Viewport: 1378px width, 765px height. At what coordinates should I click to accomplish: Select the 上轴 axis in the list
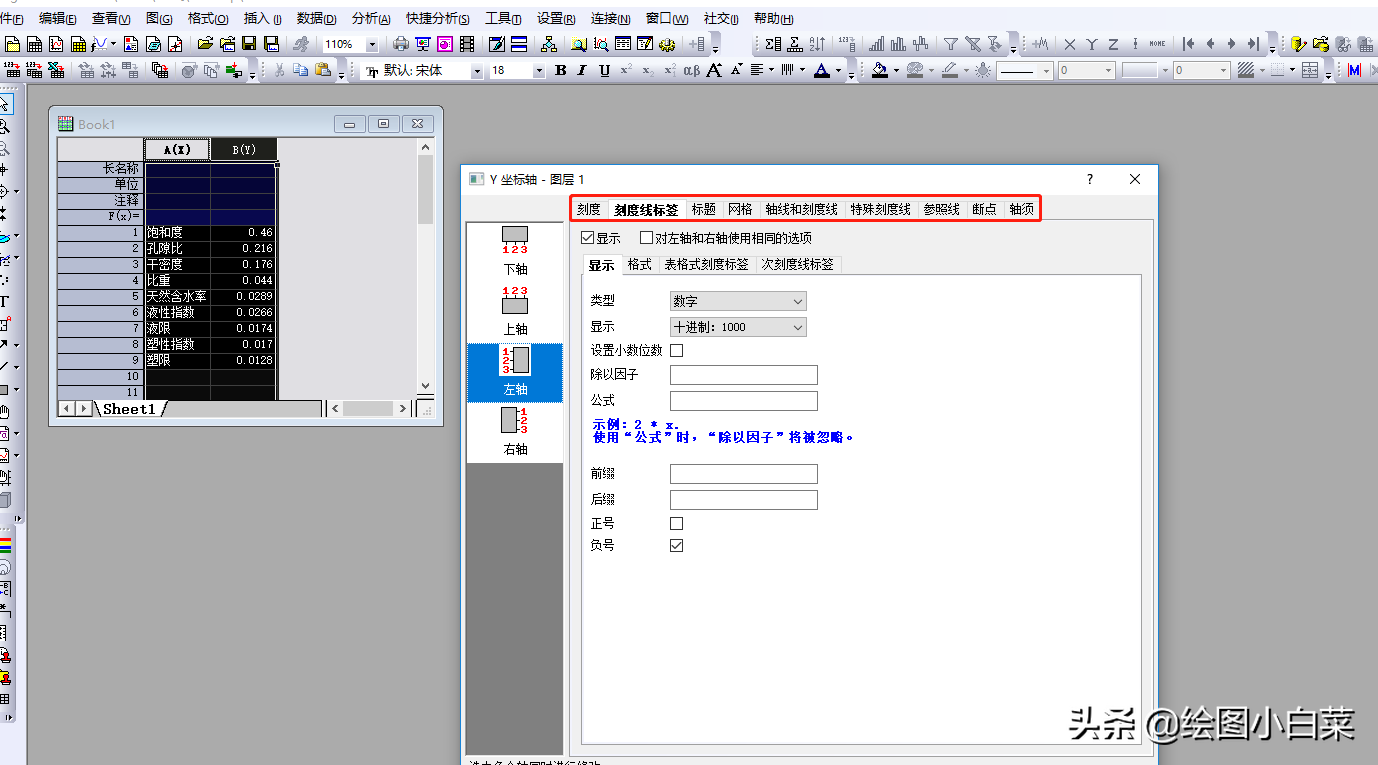(x=515, y=311)
